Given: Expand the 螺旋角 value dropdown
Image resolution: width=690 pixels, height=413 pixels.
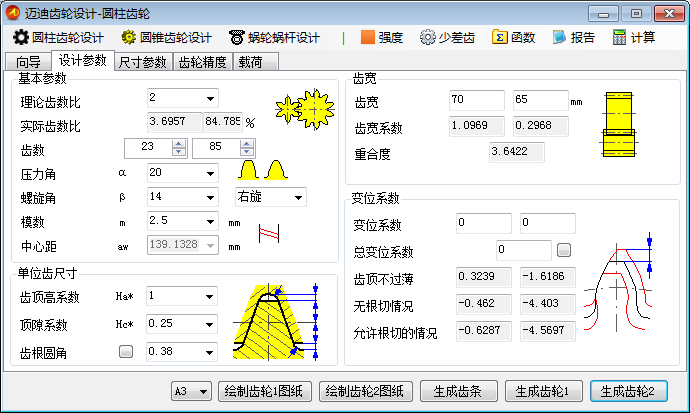Looking at the screenshot, I should [x=210, y=197].
